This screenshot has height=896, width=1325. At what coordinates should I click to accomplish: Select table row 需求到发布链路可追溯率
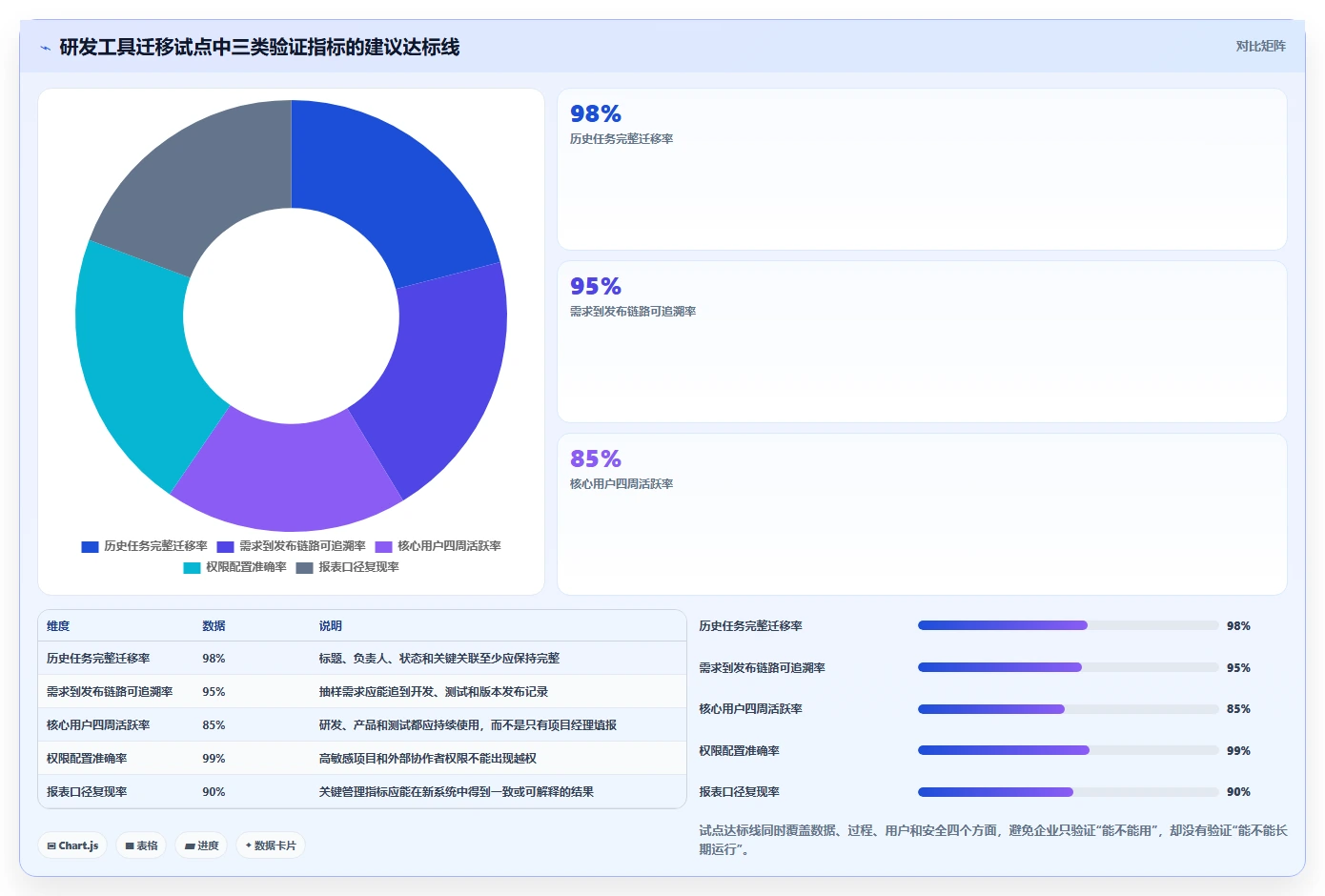[362, 692]
